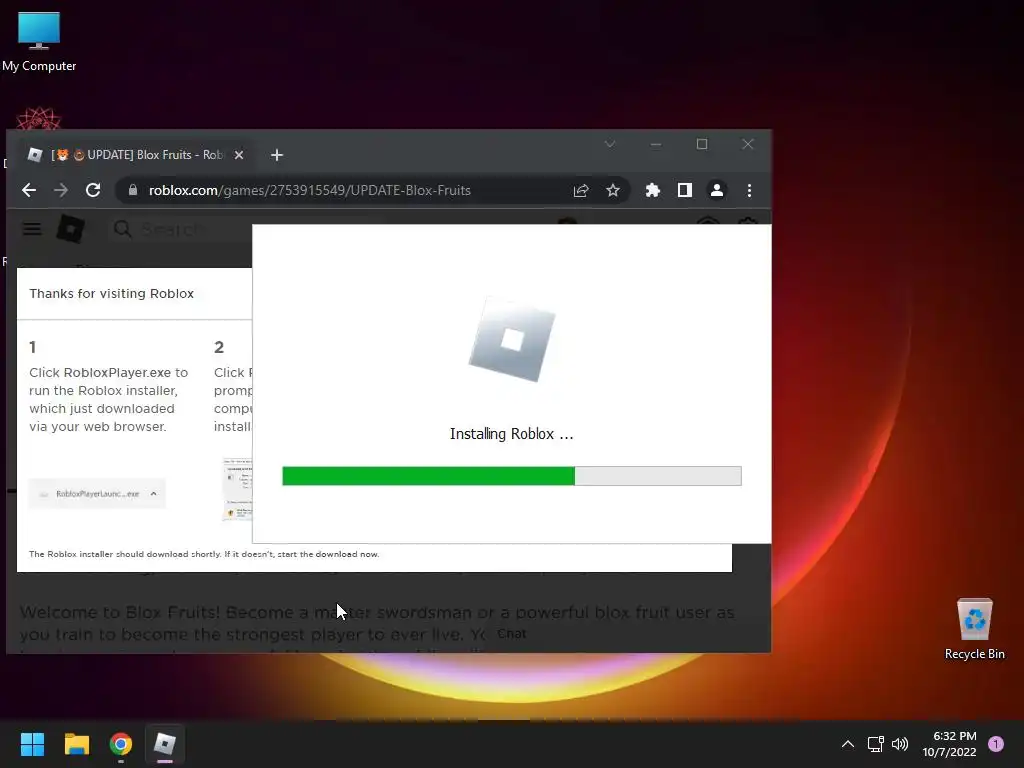The image size is (1024, 768).
Task: Click the Roblox search magnifier icon
Action: click(x=122, y=229)
